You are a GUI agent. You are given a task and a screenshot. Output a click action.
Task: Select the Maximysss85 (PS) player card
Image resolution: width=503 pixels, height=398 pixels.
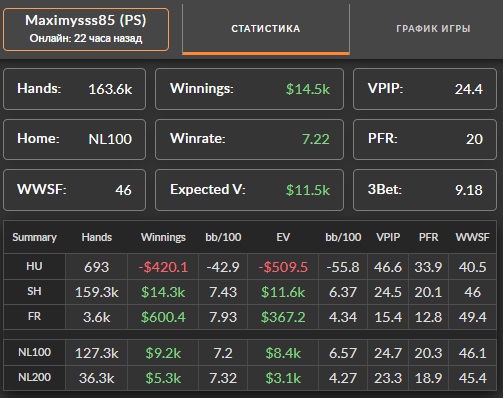point(86,30)
